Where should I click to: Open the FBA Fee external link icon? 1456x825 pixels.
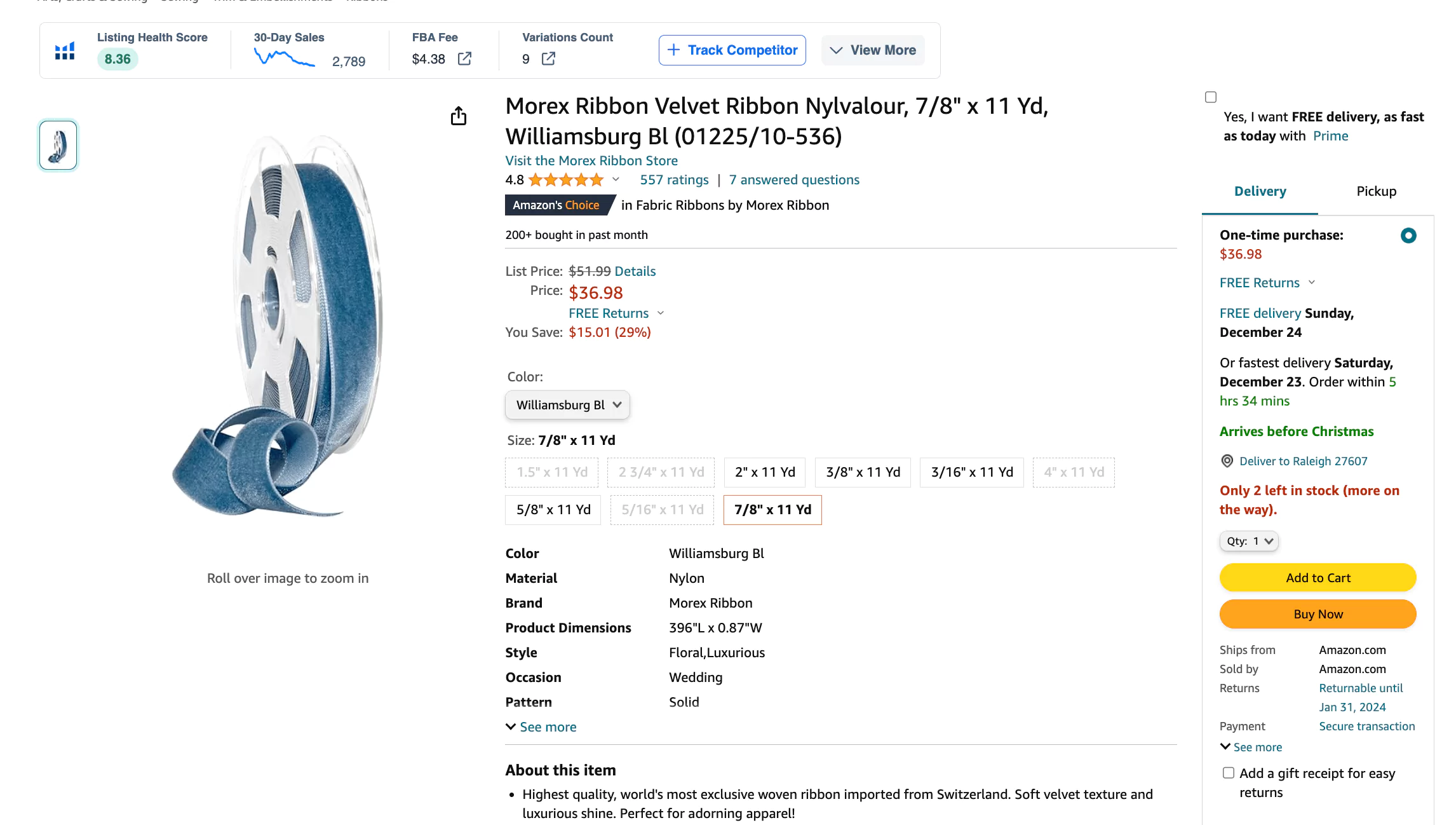point(464,59)
